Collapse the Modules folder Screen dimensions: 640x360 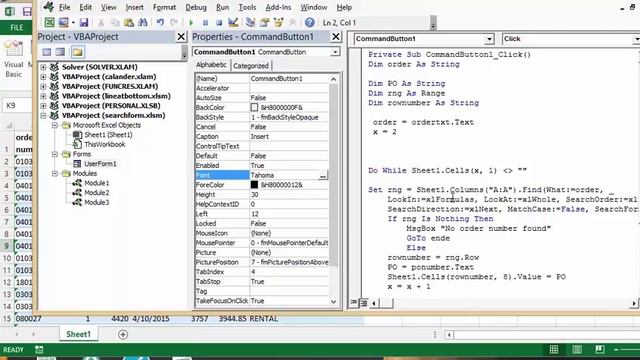[55, 173]
